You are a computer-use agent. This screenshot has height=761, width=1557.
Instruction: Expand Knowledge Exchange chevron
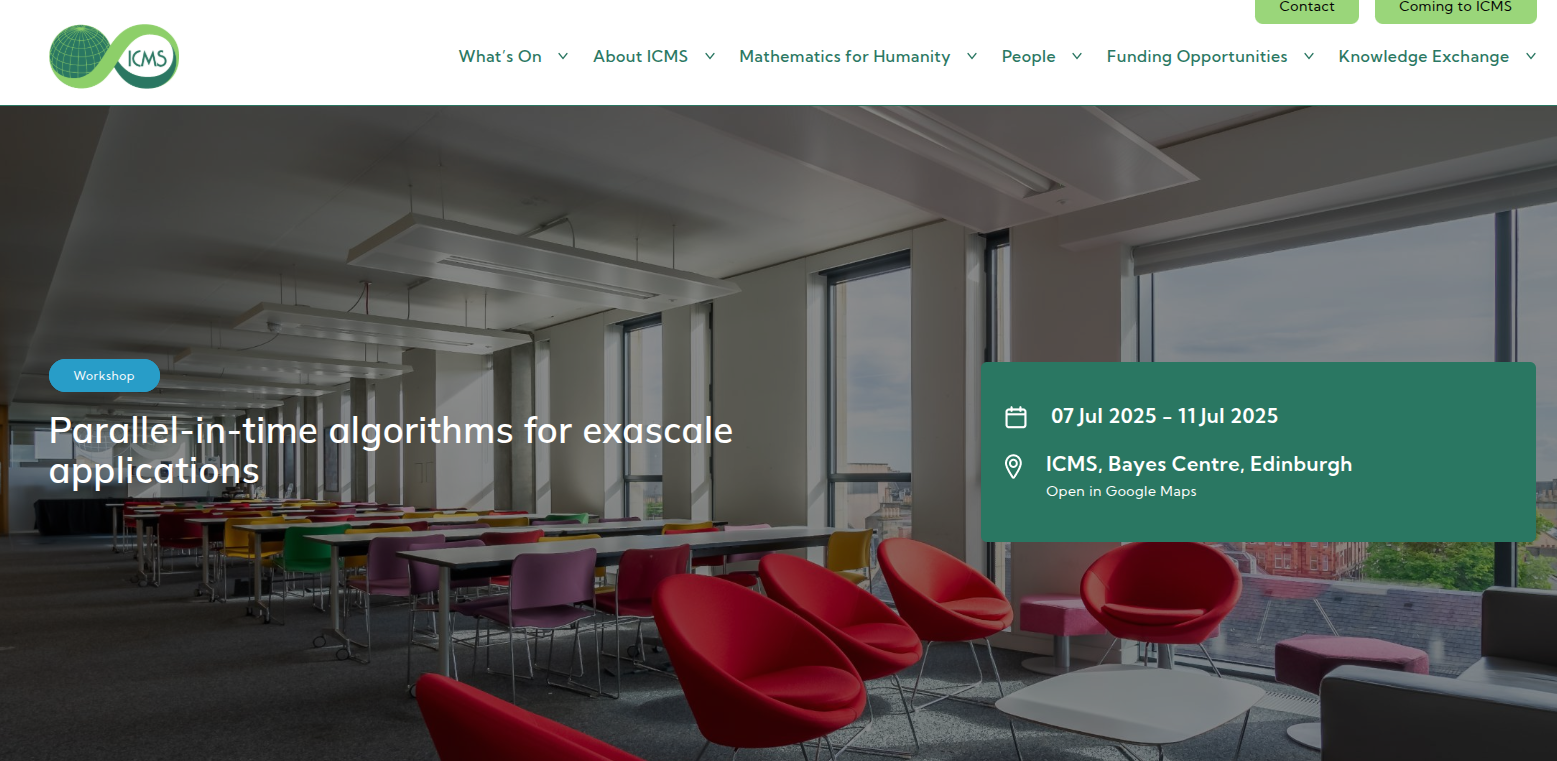tap(1531, 56)
